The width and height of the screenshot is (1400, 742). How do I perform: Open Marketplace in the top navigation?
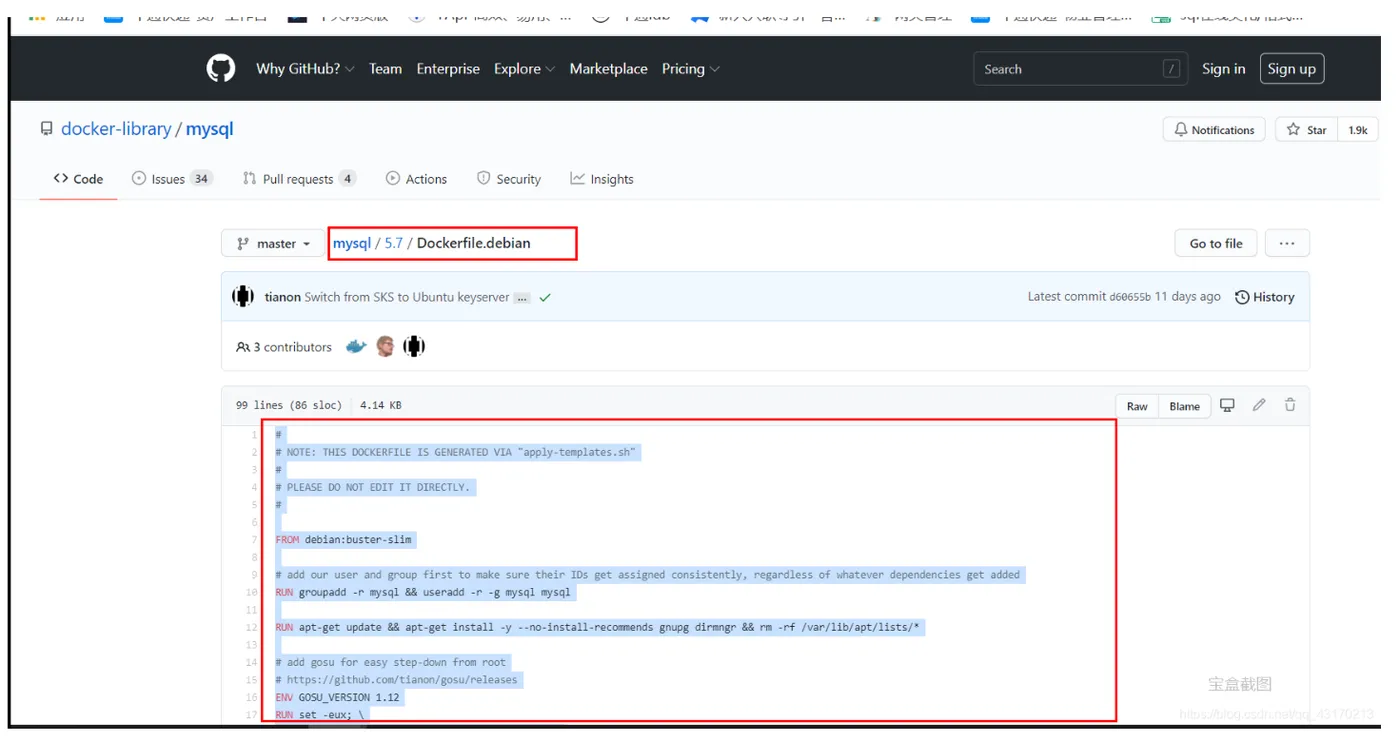point(608,69)
